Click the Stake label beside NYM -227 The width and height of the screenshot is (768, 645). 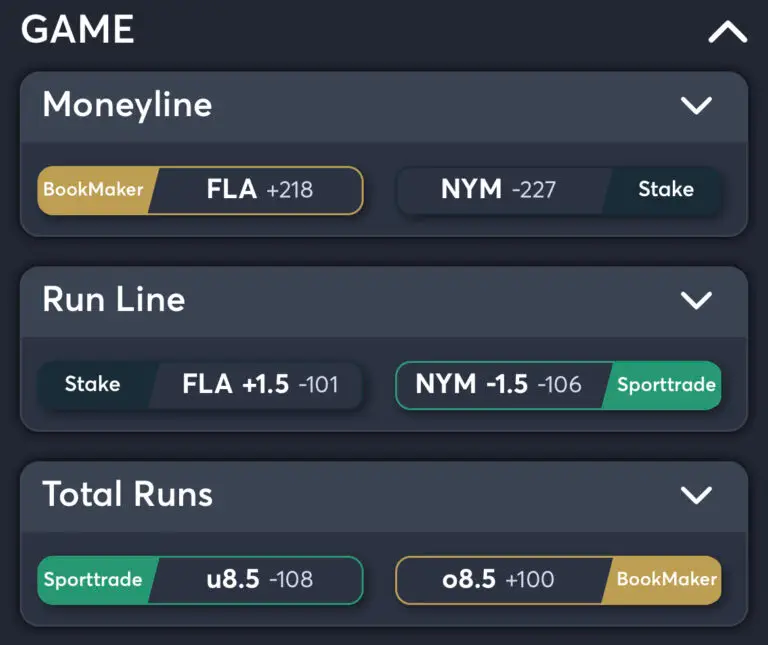pos(666,190)
